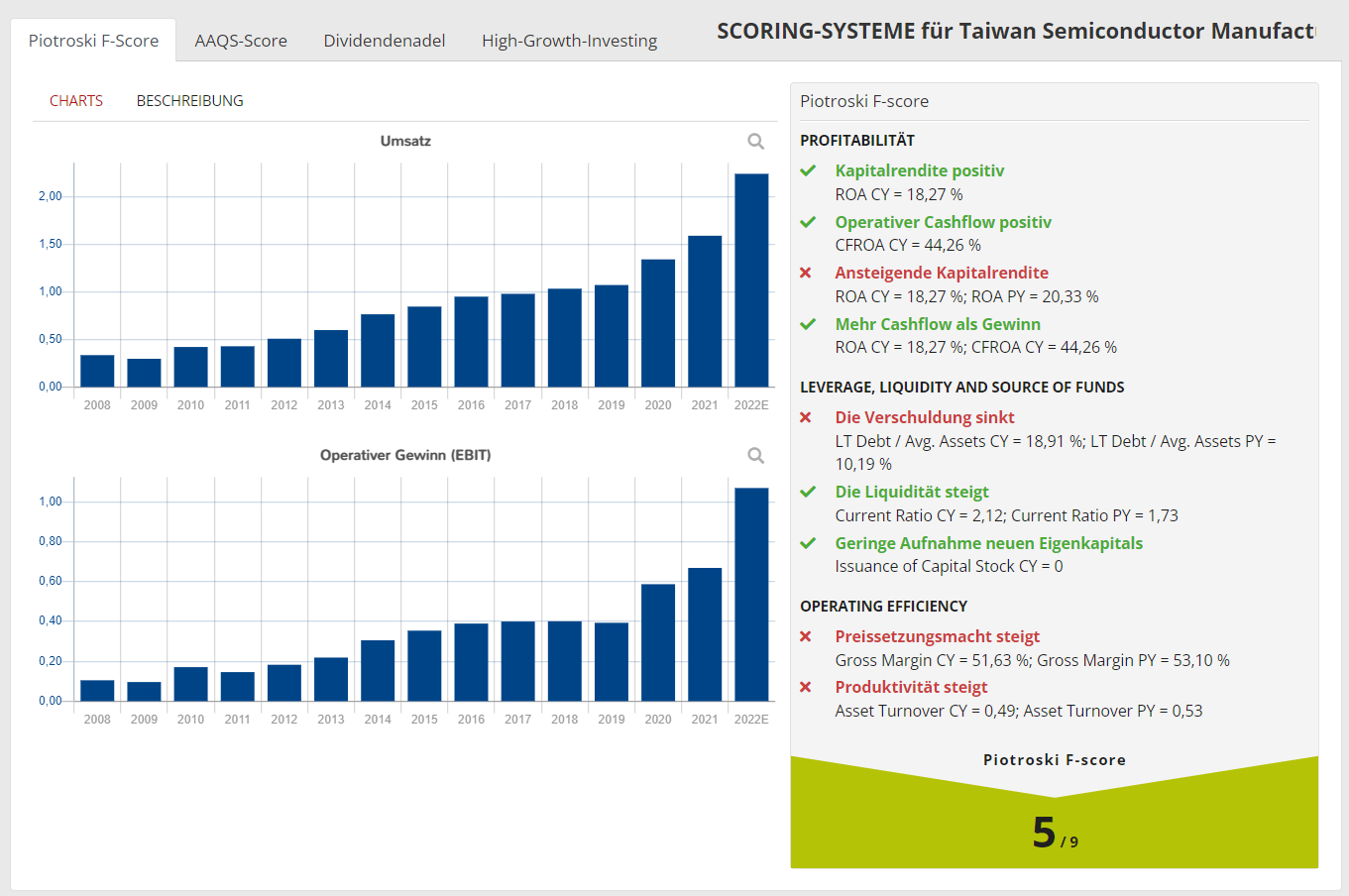Click the Operativer Cashflow positiv criterion
1349x896 pixels.
point(944,222)
